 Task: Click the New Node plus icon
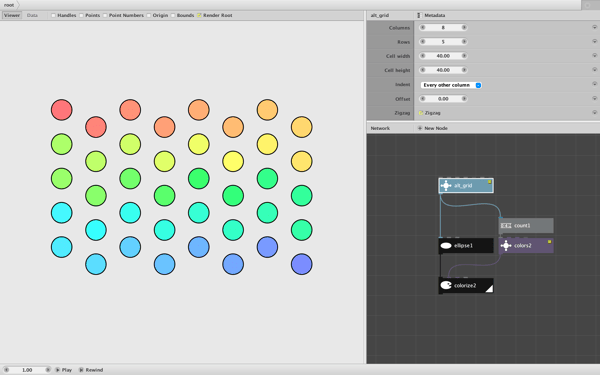[420, 128]
